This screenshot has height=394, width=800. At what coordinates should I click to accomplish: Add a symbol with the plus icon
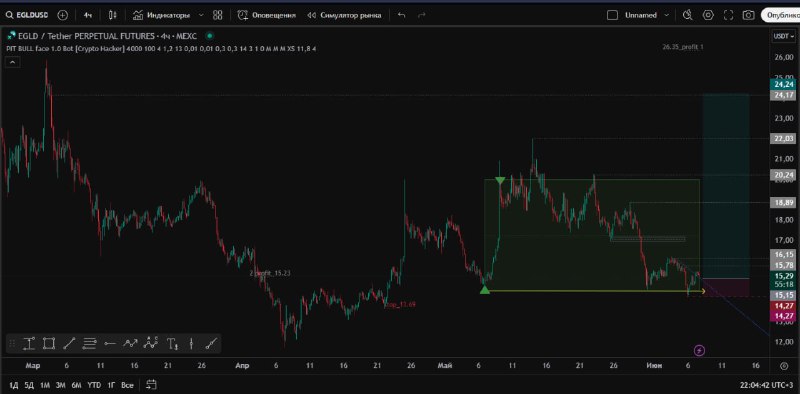tap(62, 15)
